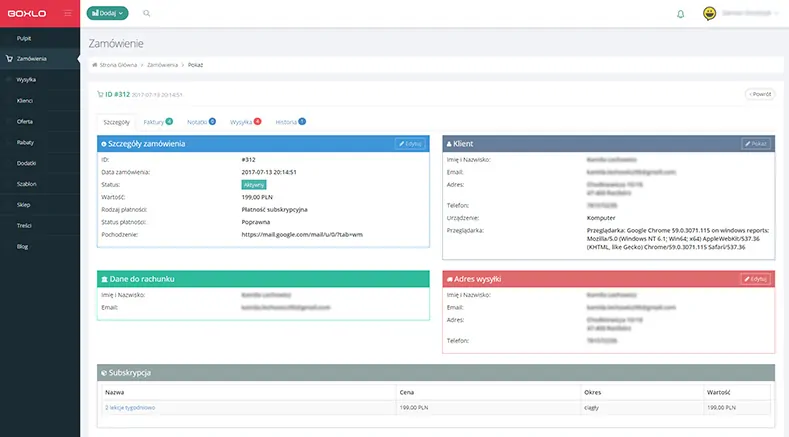Go back using the Powrót button
This screenshot has height=437, width=789.
759,94
